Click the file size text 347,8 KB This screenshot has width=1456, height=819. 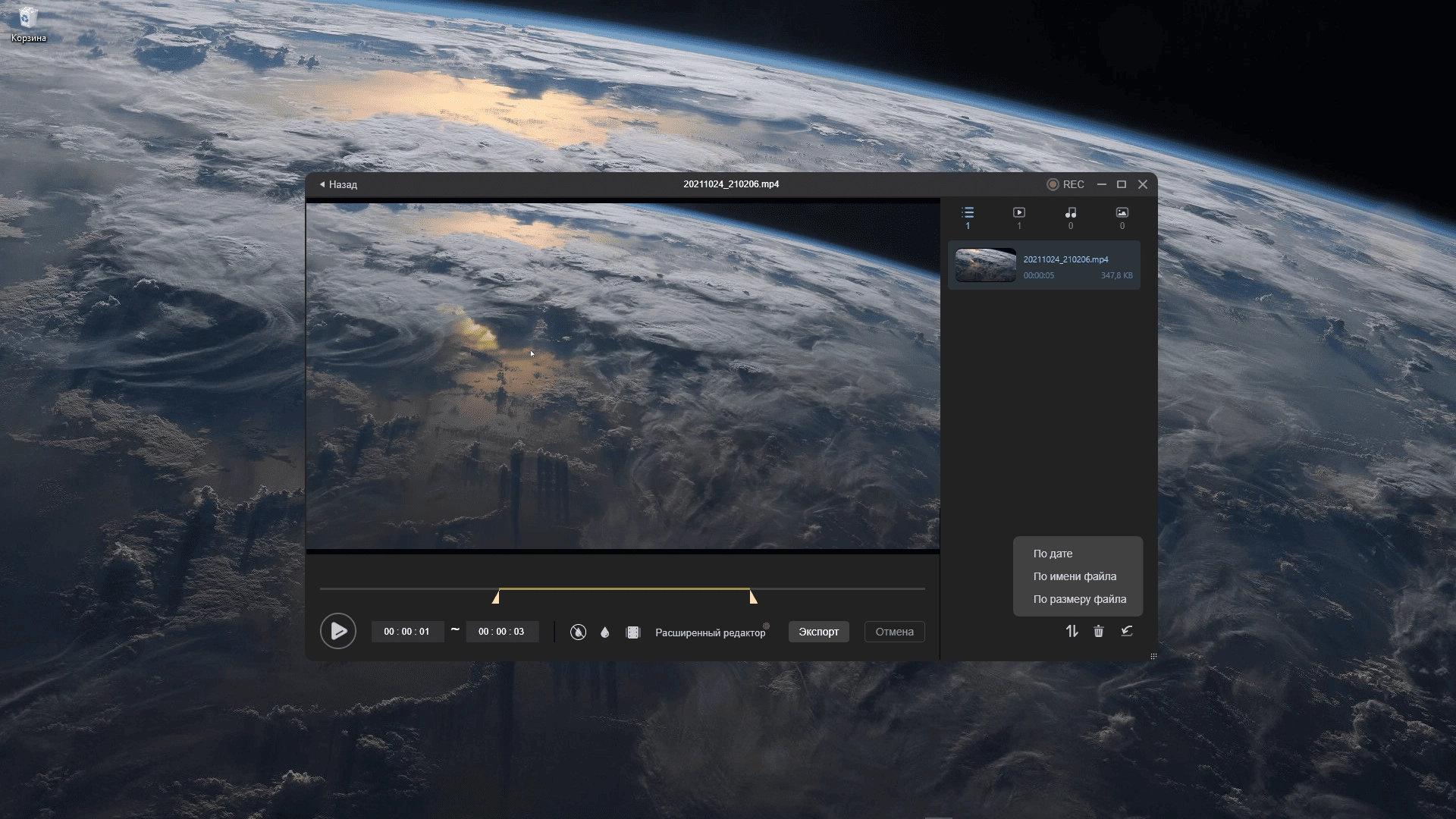coord(1117,275)
